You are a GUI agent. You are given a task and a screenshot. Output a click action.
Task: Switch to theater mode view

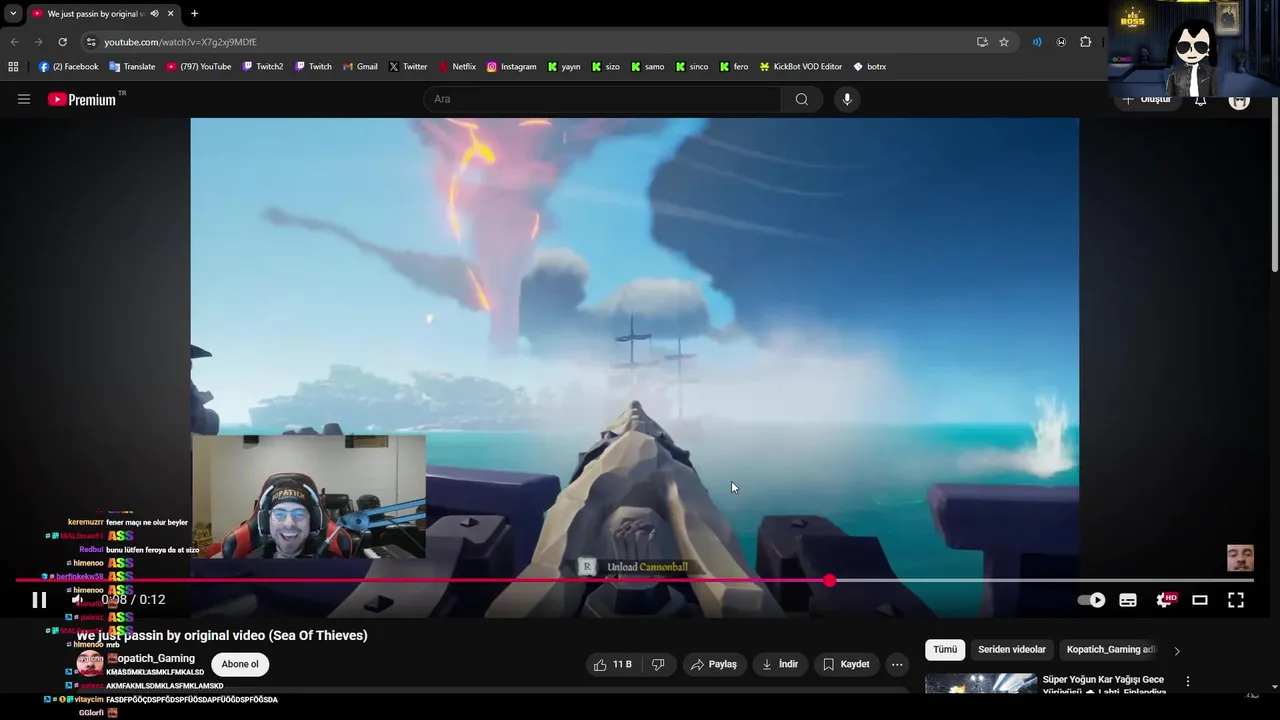coord(1200,600)
